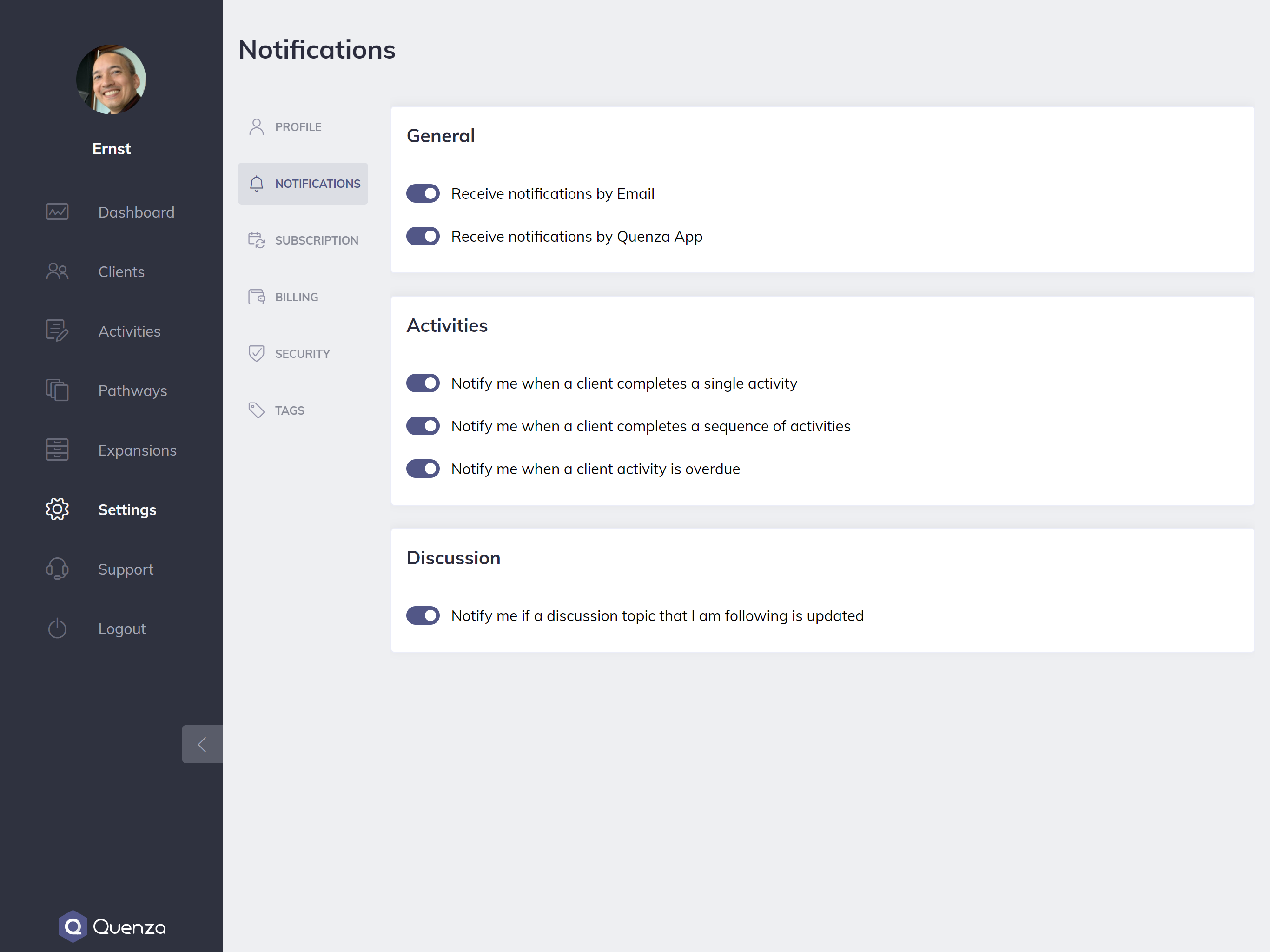Click the Tags label icon
Screen dimensions: 1270x952
click(256, 410)
